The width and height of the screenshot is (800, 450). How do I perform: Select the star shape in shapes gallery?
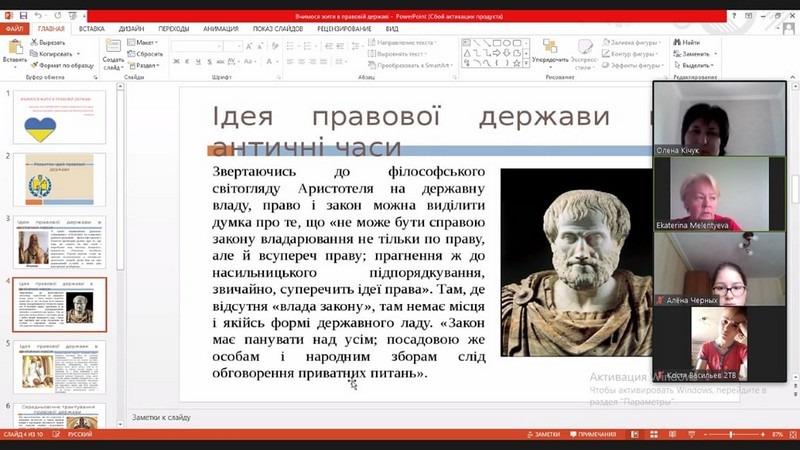pyautogui.click(x=516, y=63)
